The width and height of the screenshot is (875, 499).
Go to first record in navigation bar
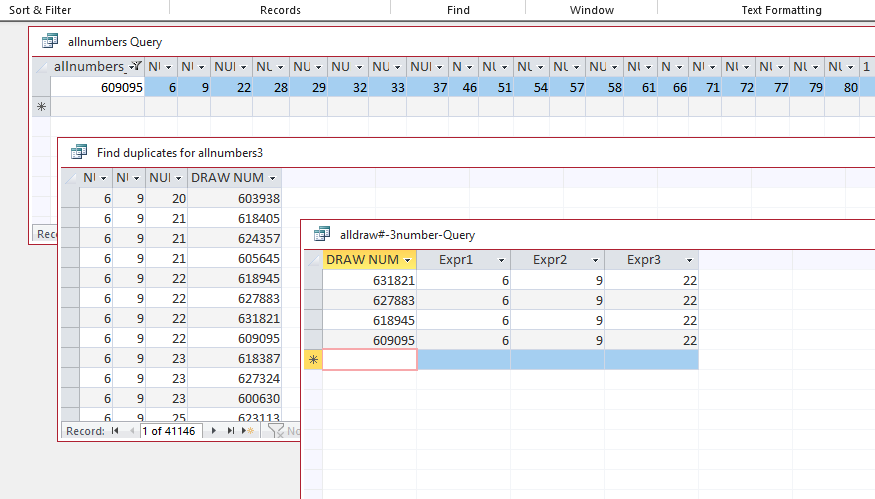click(114, 431)
